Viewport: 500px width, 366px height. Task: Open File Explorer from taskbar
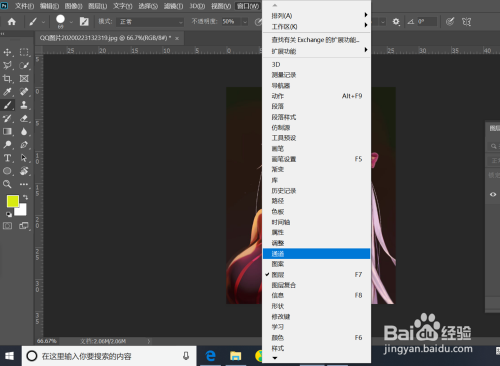tap(235, 356)
